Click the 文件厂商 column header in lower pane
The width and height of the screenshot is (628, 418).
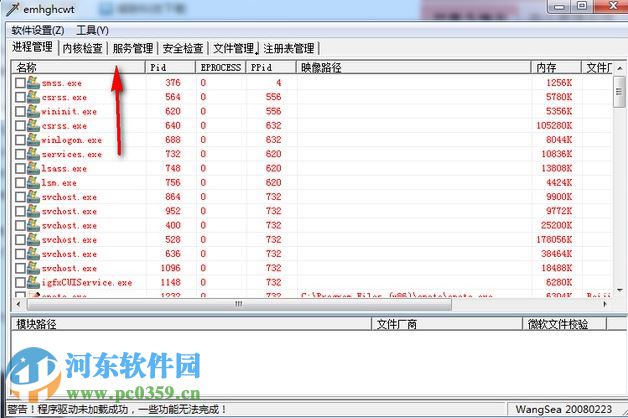(x=447, y=324)
